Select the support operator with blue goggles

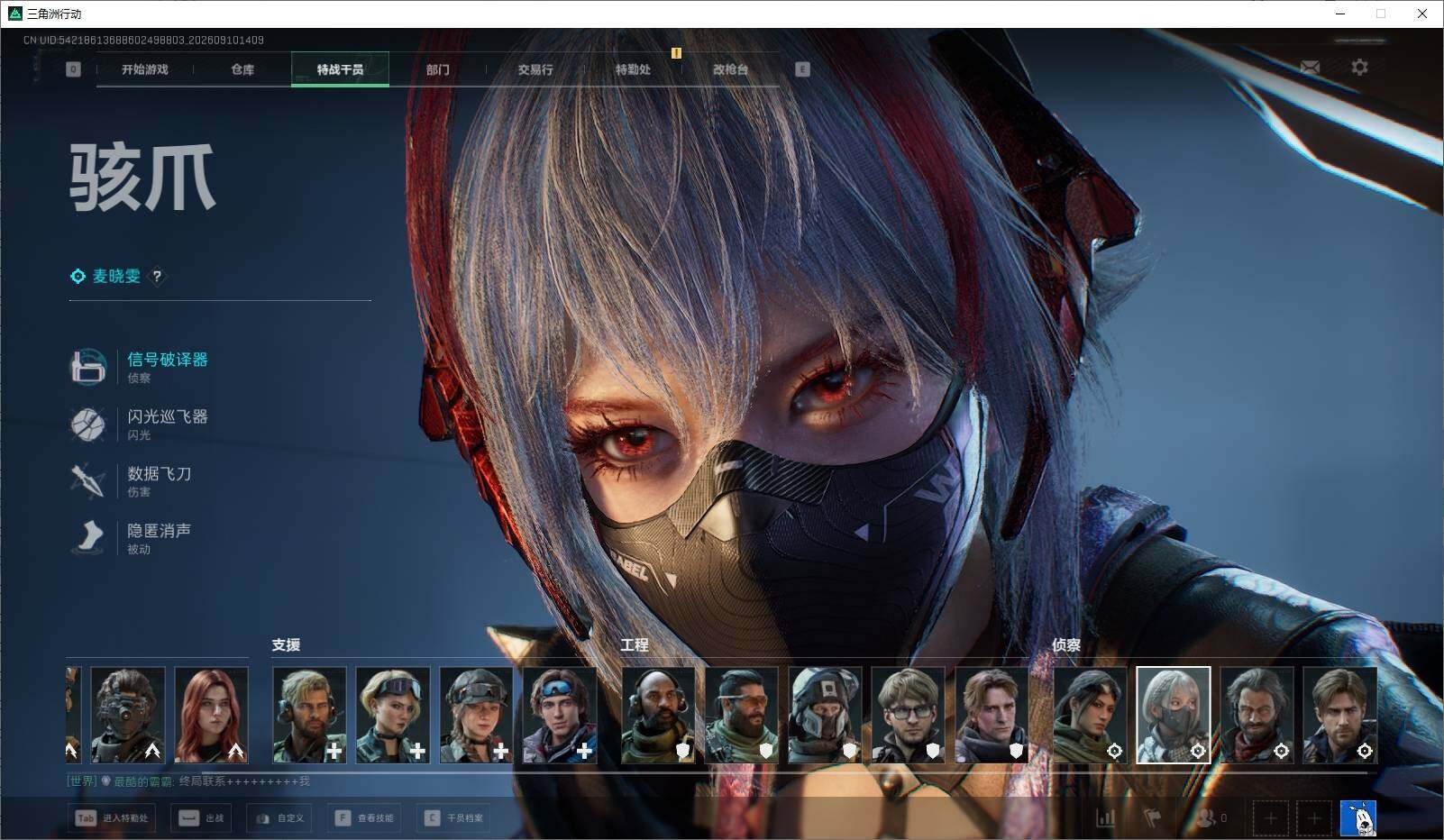coord(559,715)
